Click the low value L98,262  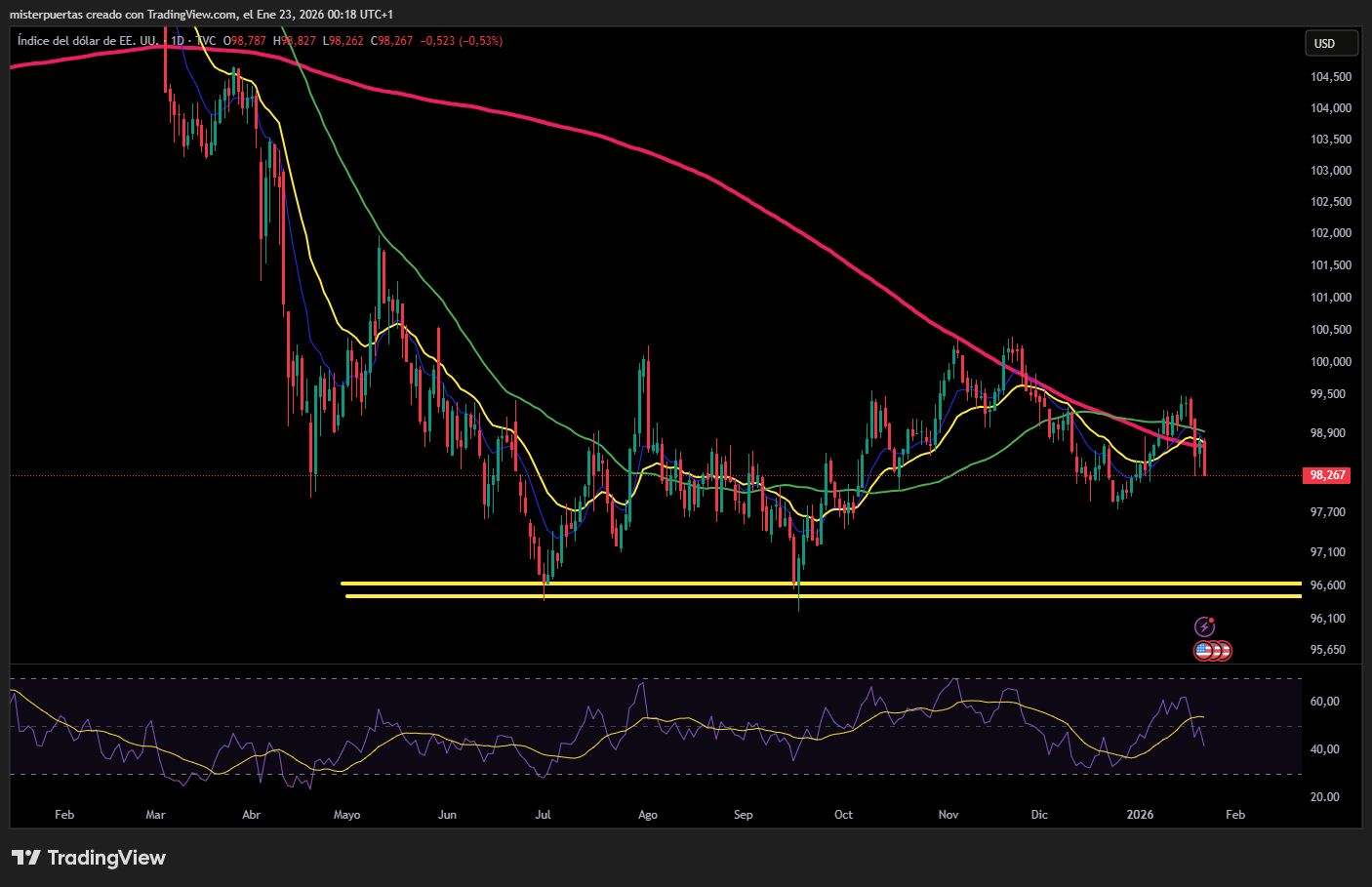(x=343, y=41)
